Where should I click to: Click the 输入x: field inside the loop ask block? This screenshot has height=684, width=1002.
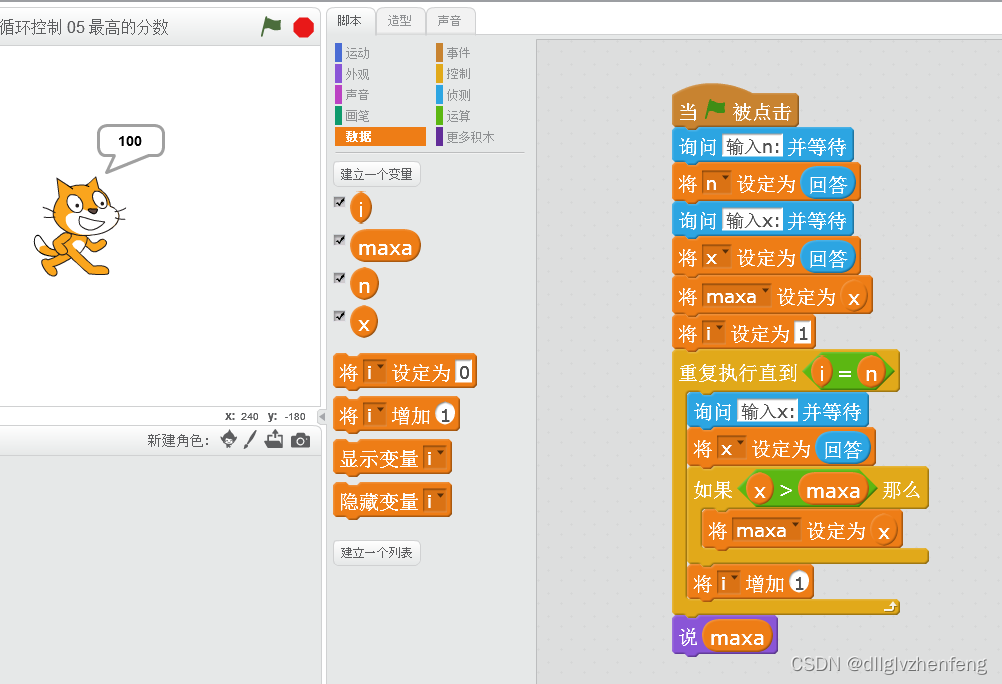[767, 411]
